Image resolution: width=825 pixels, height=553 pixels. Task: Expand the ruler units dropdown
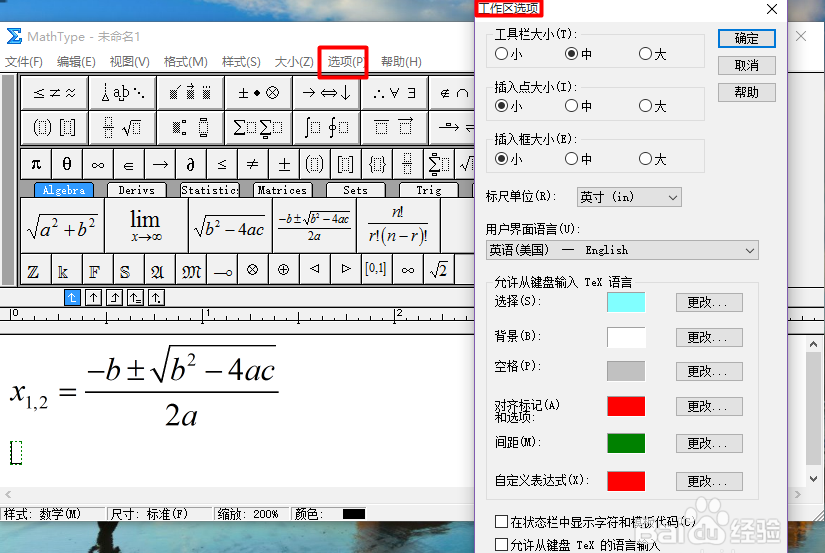click(x=628, y=198)
